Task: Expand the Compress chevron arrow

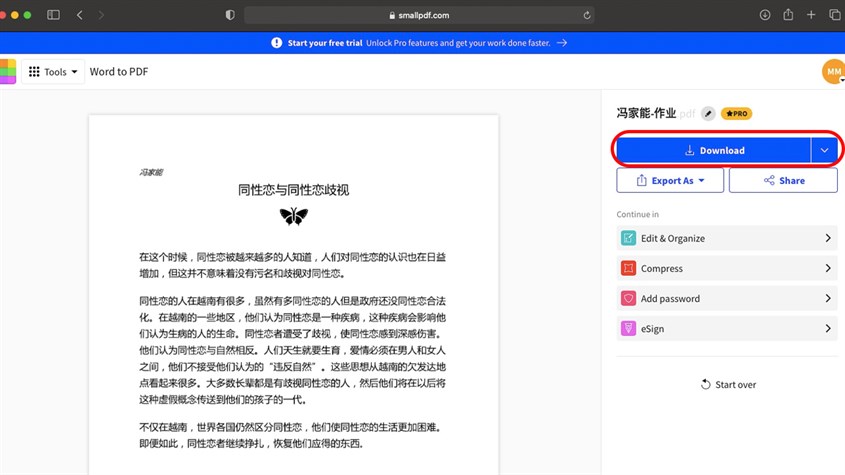Action: pyautogui.click(x=828, y=269)
